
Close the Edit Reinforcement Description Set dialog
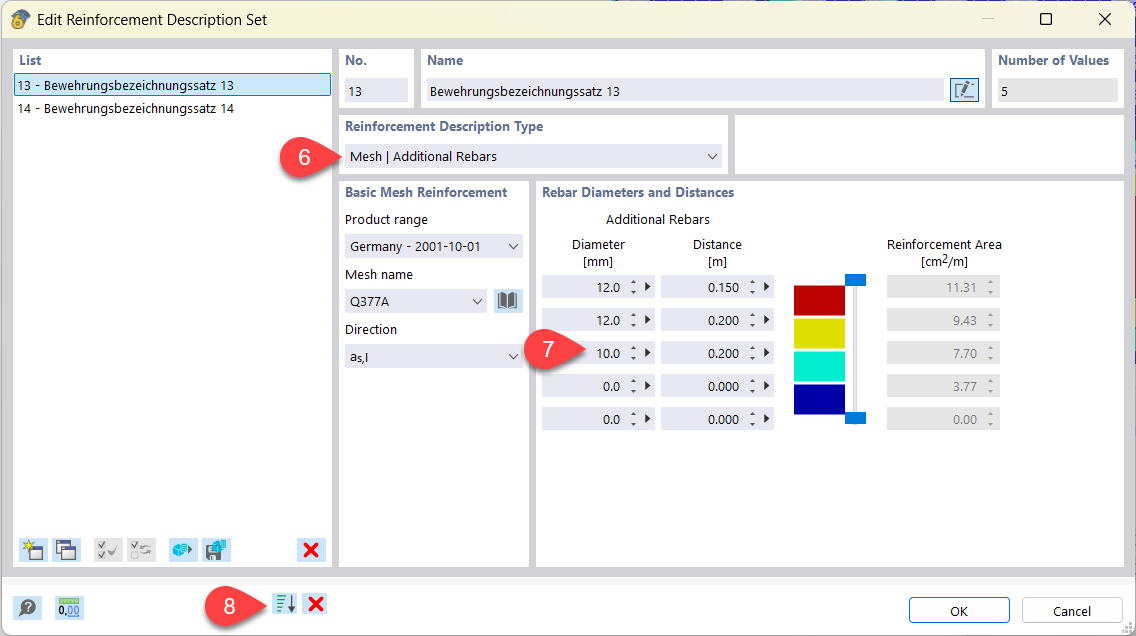coord(1105,19)
